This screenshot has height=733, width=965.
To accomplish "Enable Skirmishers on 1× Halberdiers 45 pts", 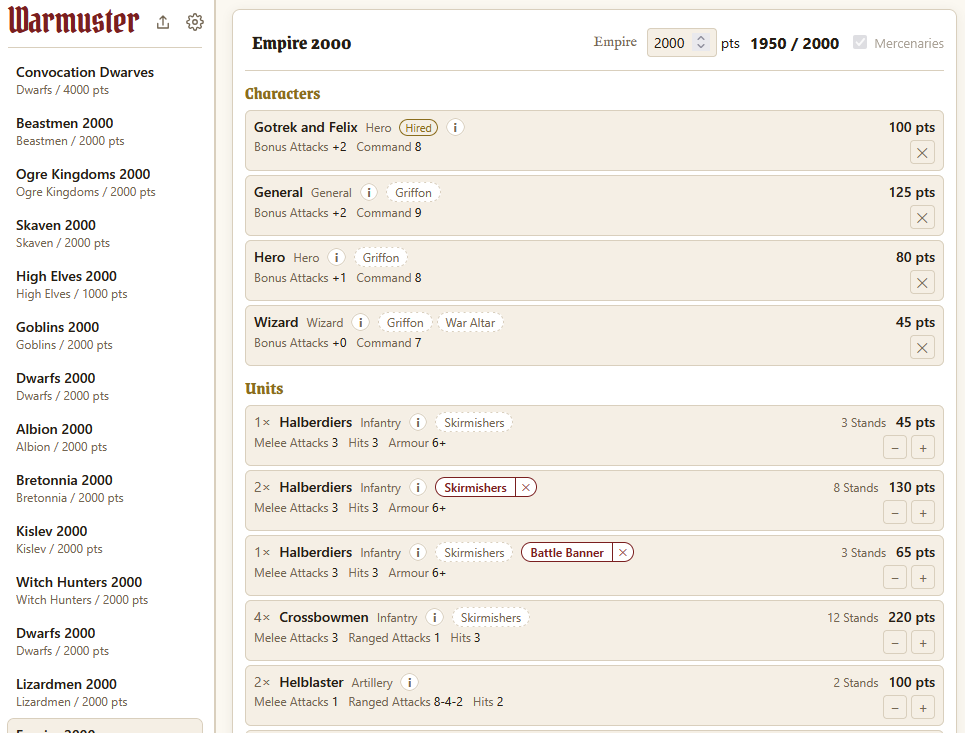I will click(x=474, y=423).
